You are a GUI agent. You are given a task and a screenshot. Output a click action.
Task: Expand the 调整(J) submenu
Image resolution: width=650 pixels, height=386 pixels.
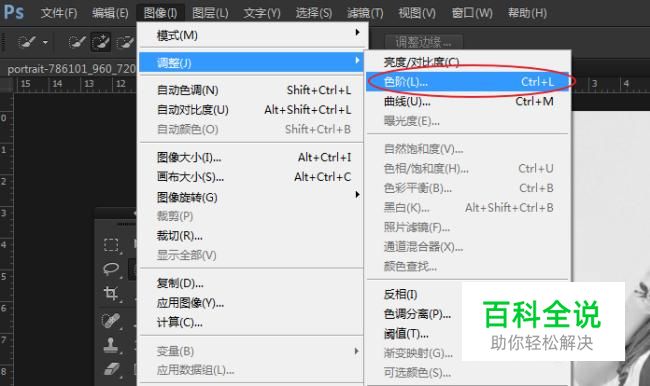(x=251, y=63)
